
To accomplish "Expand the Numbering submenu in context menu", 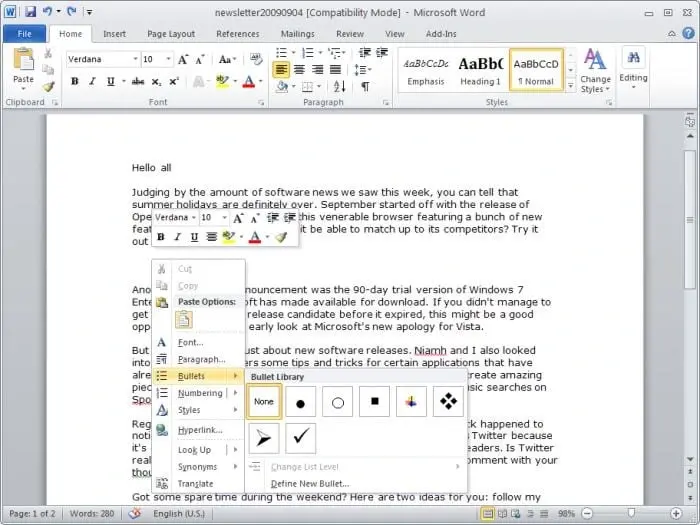I will click(x=199, y=393).
